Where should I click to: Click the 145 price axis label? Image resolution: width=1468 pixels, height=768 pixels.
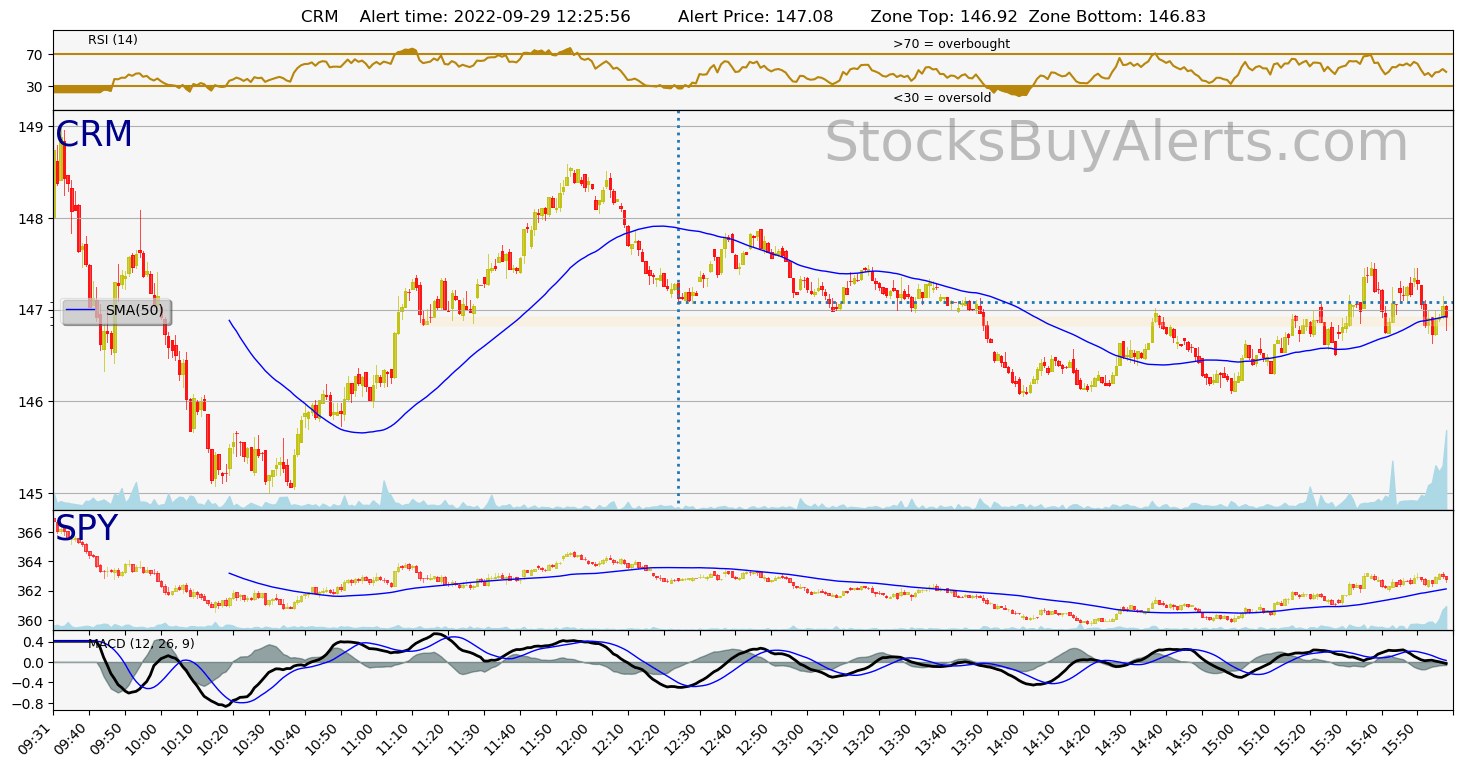click(29, 494)
